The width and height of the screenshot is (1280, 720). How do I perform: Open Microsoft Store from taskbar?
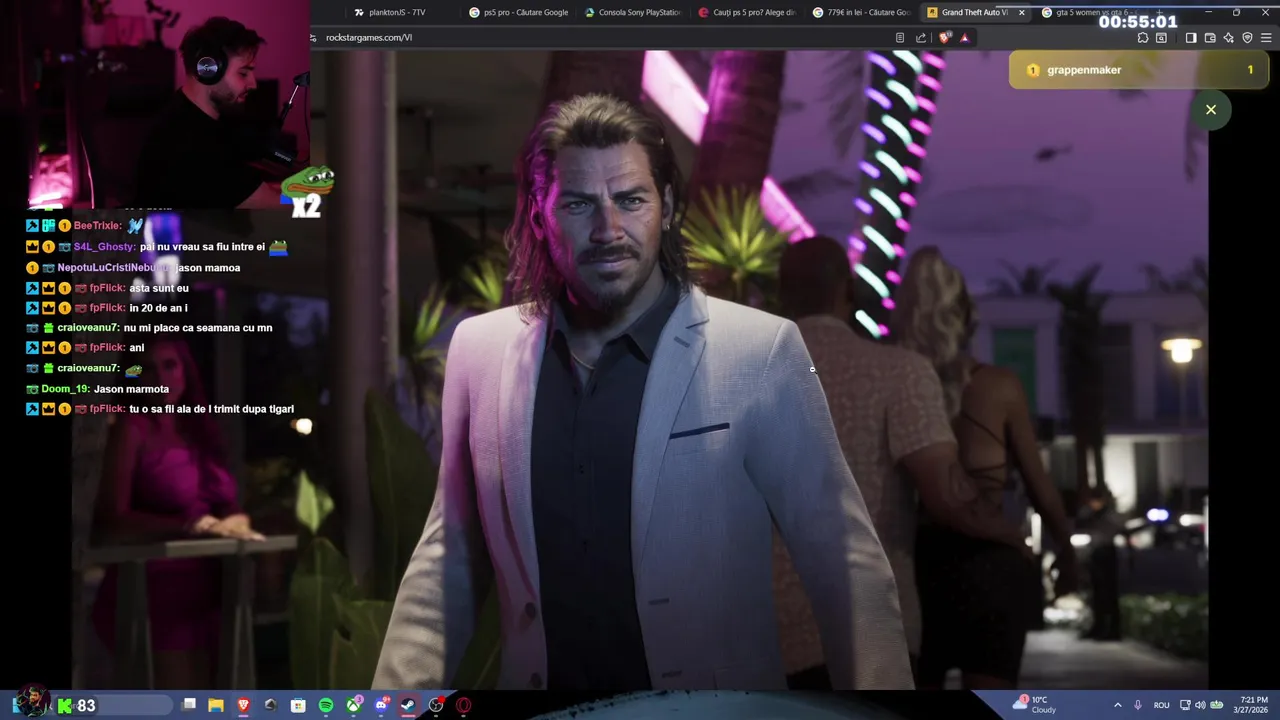[x=298, y=705]
